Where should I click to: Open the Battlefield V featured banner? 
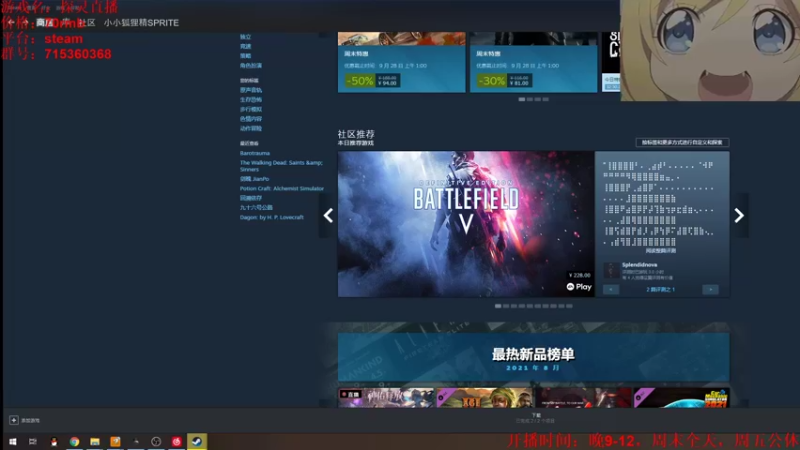coord(466,223)
